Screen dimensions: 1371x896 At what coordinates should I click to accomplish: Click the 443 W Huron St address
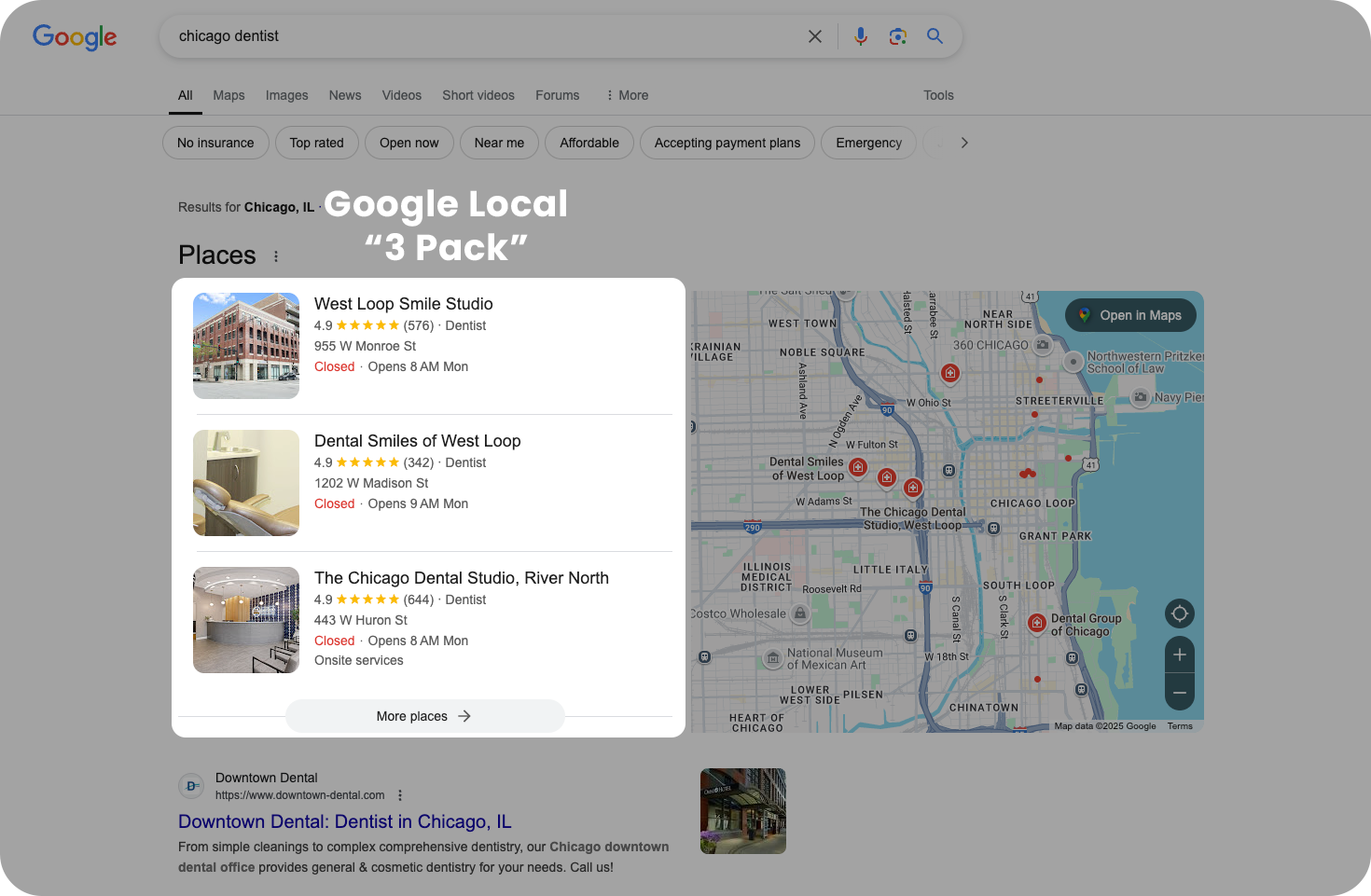coord(361,620)
